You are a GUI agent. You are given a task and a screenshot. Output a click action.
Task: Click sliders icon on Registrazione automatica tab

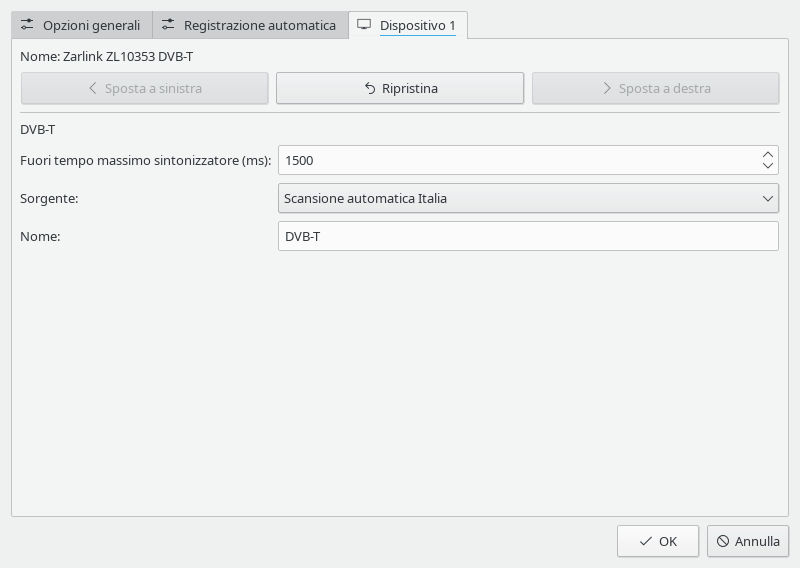click(168, 24)
